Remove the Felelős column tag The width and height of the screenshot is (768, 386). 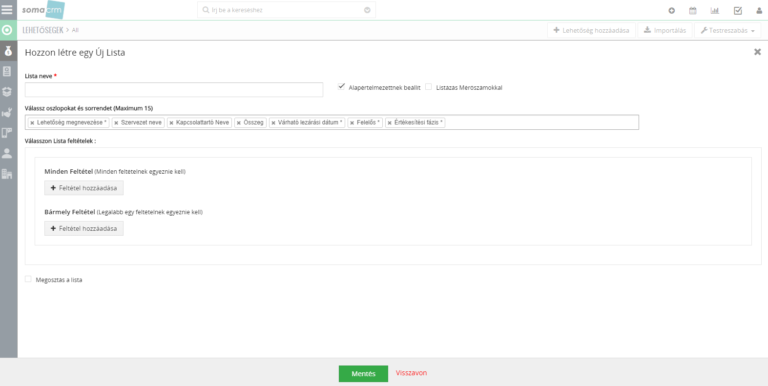(352, 123)
